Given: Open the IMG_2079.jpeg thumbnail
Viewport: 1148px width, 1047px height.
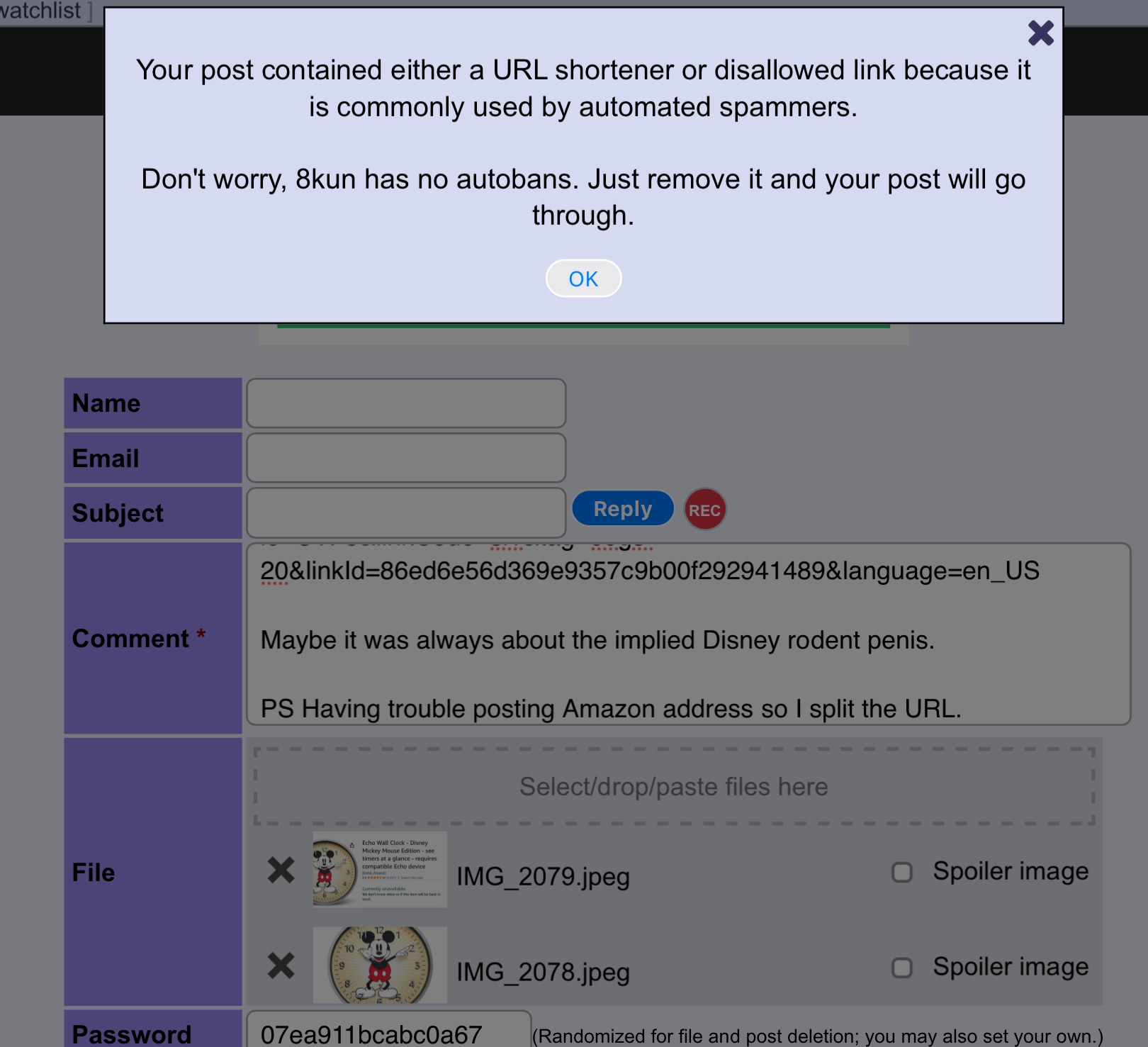Looking at the screenshot, I should pyautogui.click(x=380, y=870).
